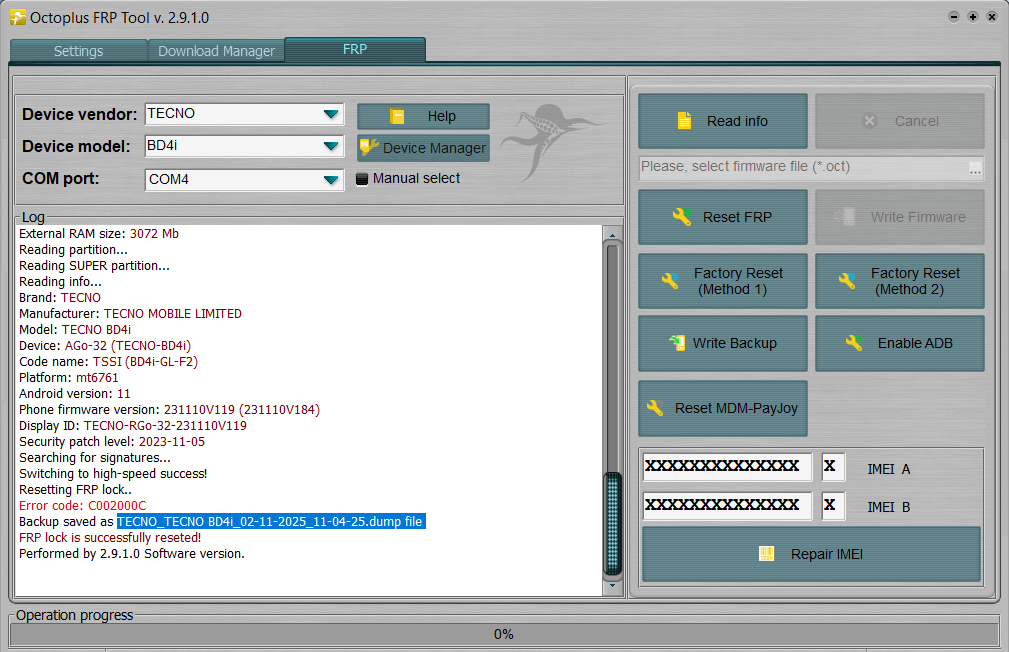Open the Download Manager tab
Image resolution: width=1009 pixels, height=652 pixels.
point(216,51)
